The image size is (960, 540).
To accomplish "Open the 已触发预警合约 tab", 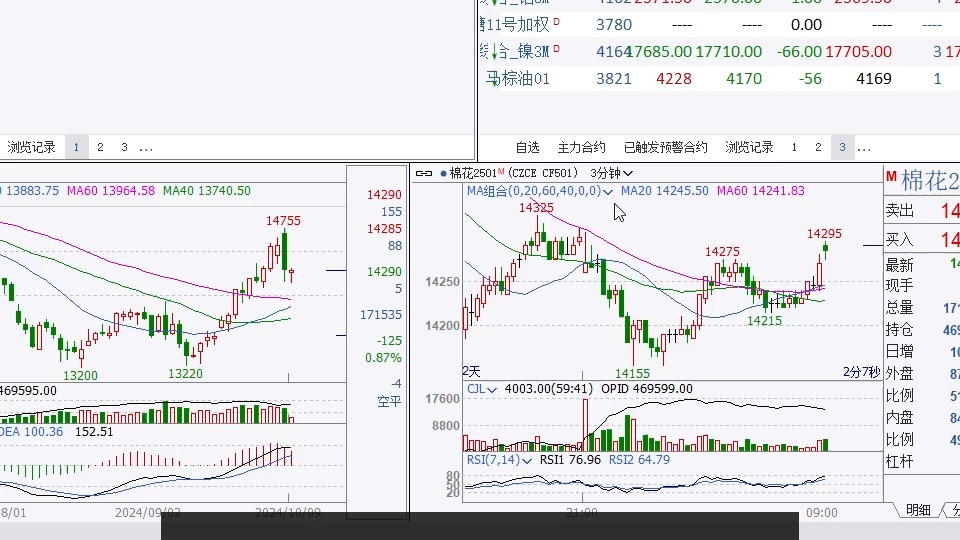I will click(x=665, y=147).
